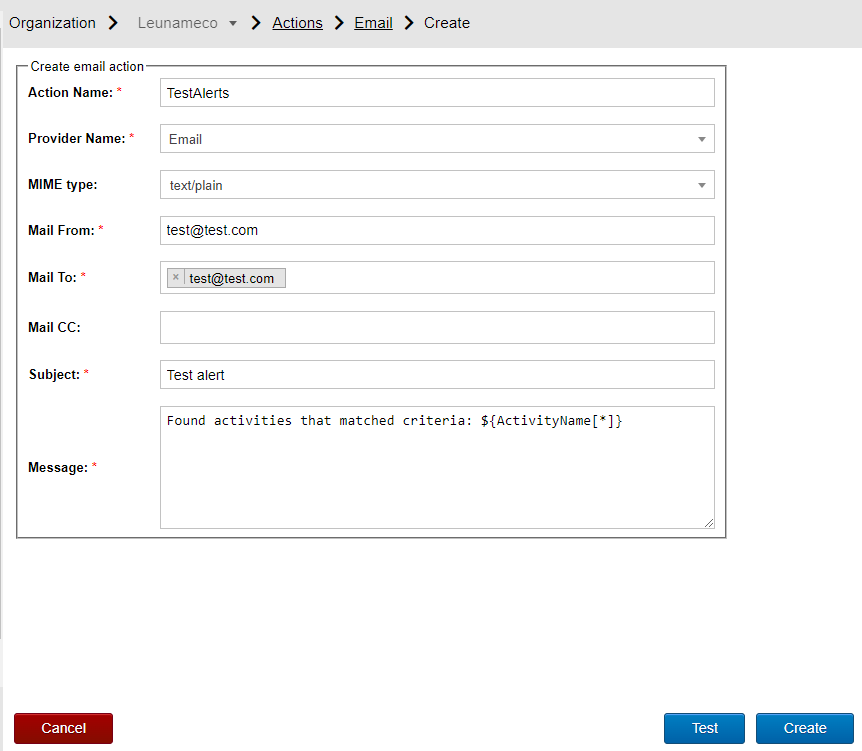Viewport: 862px width, 751px height.
Task: Open the Email breadcrumb link
Action: tap(373, 23)
